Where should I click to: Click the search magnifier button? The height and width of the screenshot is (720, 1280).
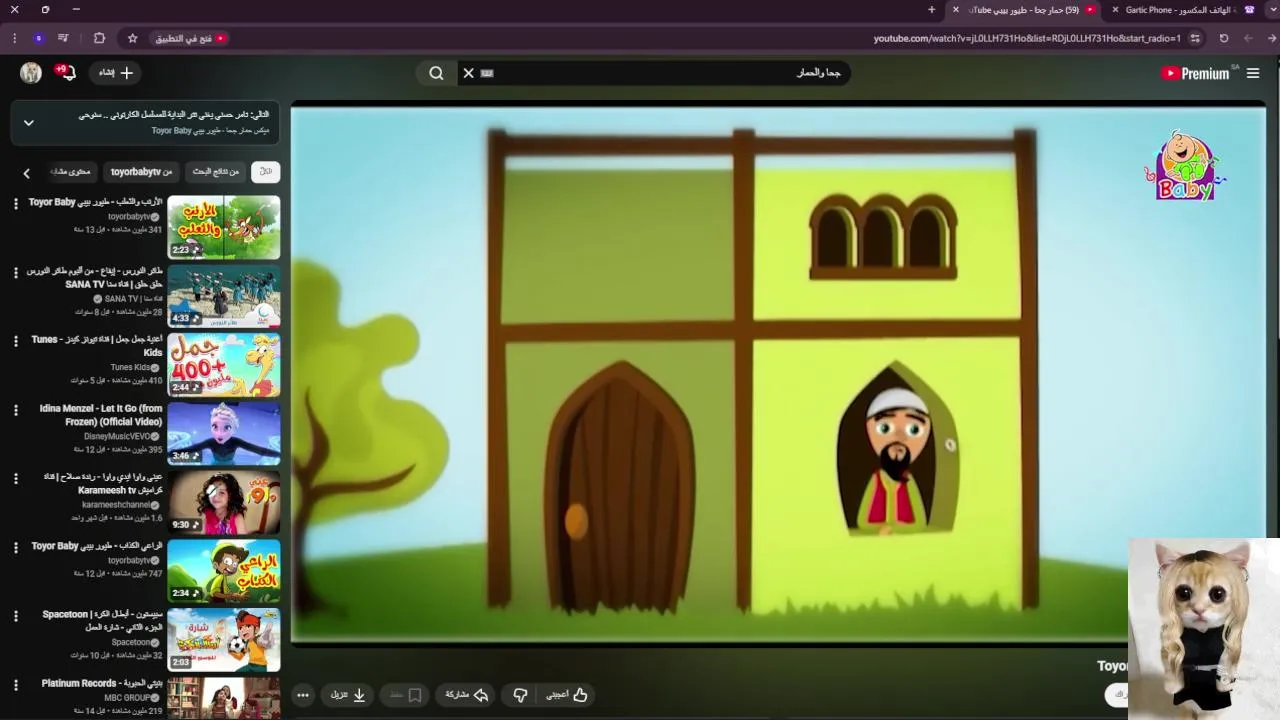coord(436,73)
